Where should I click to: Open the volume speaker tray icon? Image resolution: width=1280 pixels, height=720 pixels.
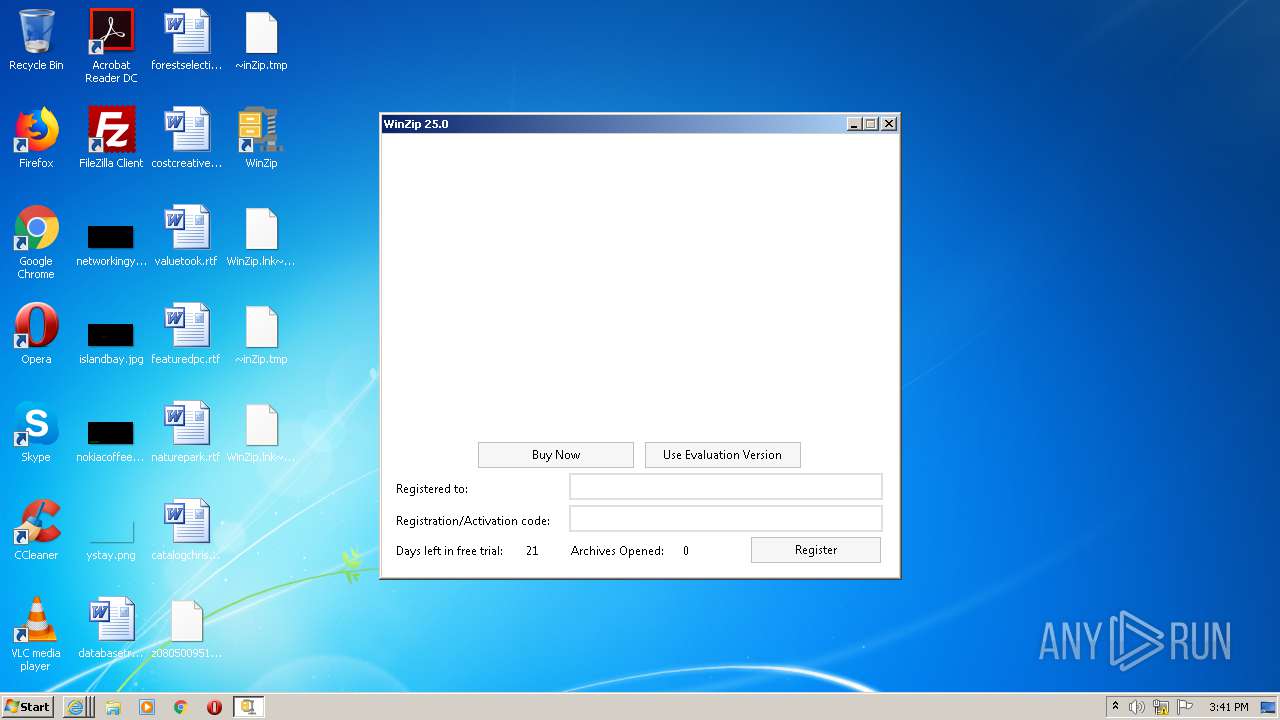(x=1137, y=707)
